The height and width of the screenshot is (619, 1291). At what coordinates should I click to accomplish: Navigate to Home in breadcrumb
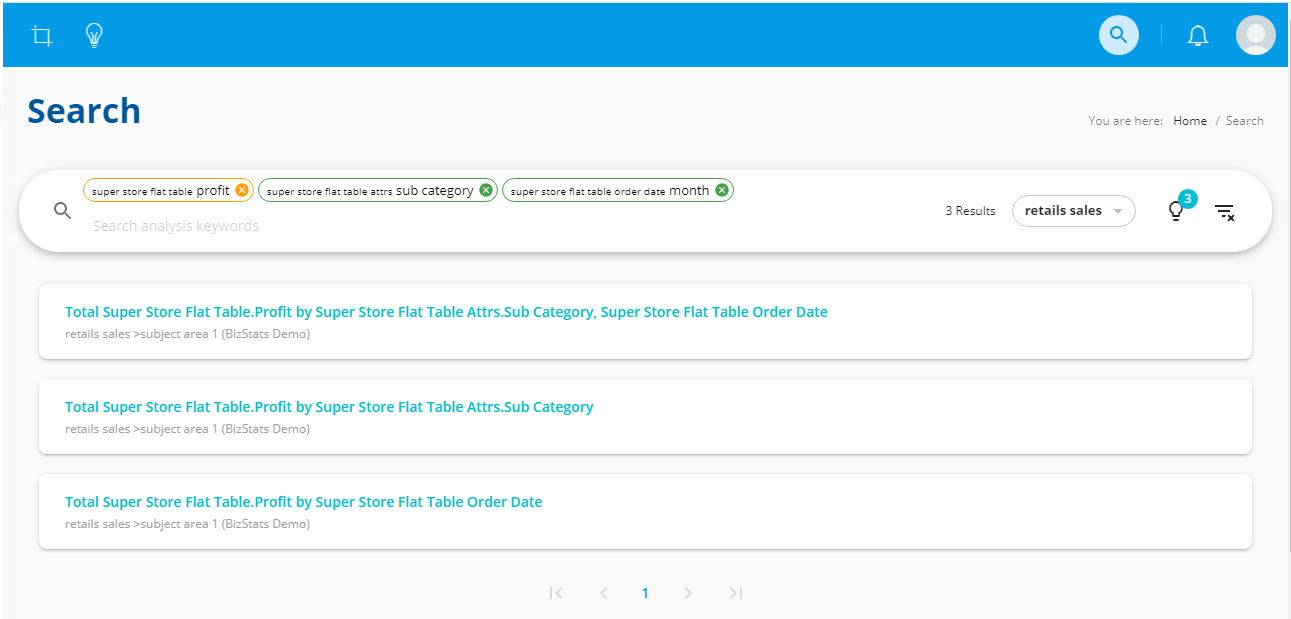tap(1190, 121)
